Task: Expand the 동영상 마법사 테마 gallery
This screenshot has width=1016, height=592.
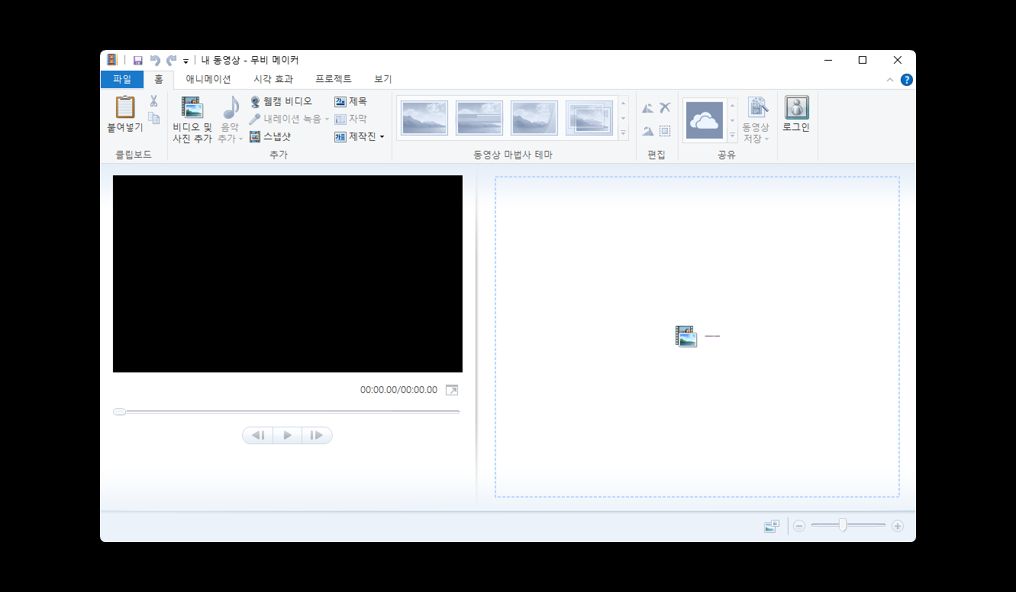Action: click(x=623, y=133)
